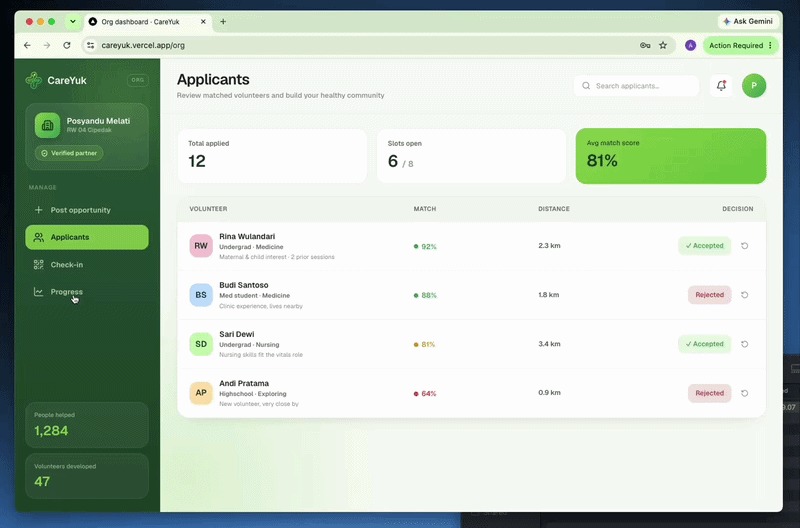Undo the decision for Budi Santoso

tap(744, 295)
